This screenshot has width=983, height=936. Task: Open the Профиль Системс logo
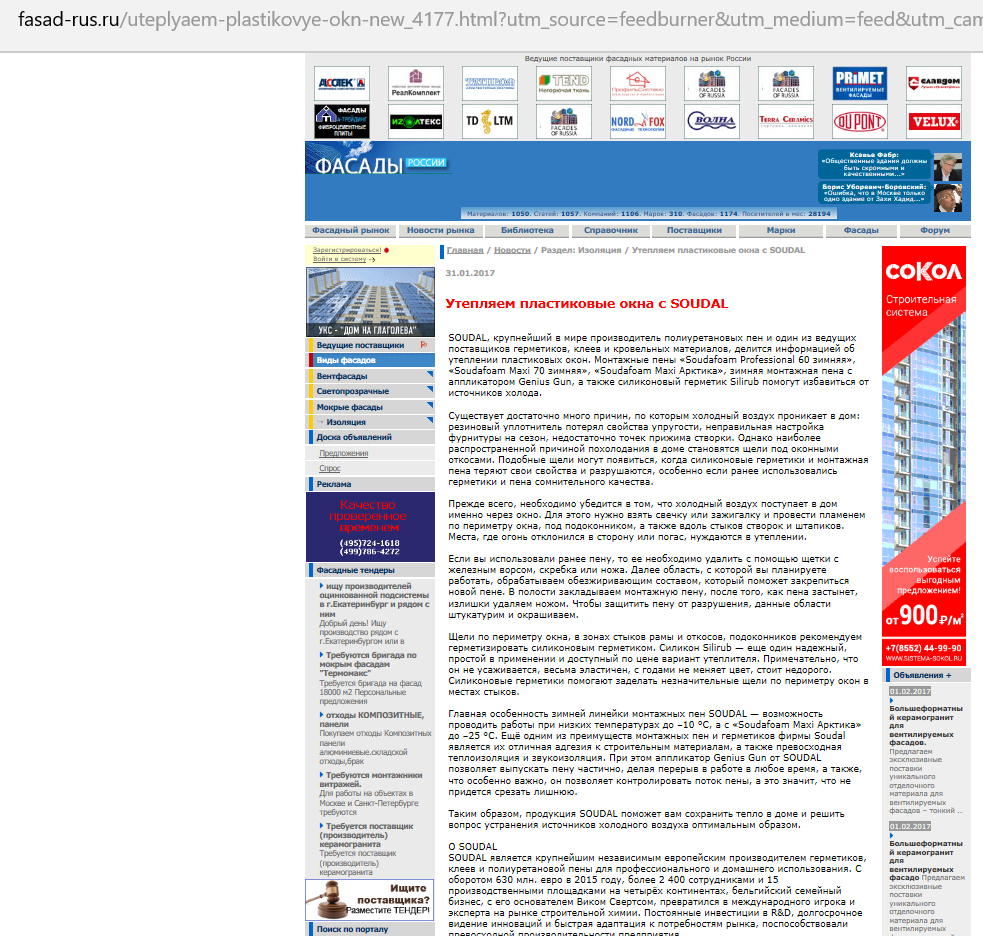coord(638,83)
